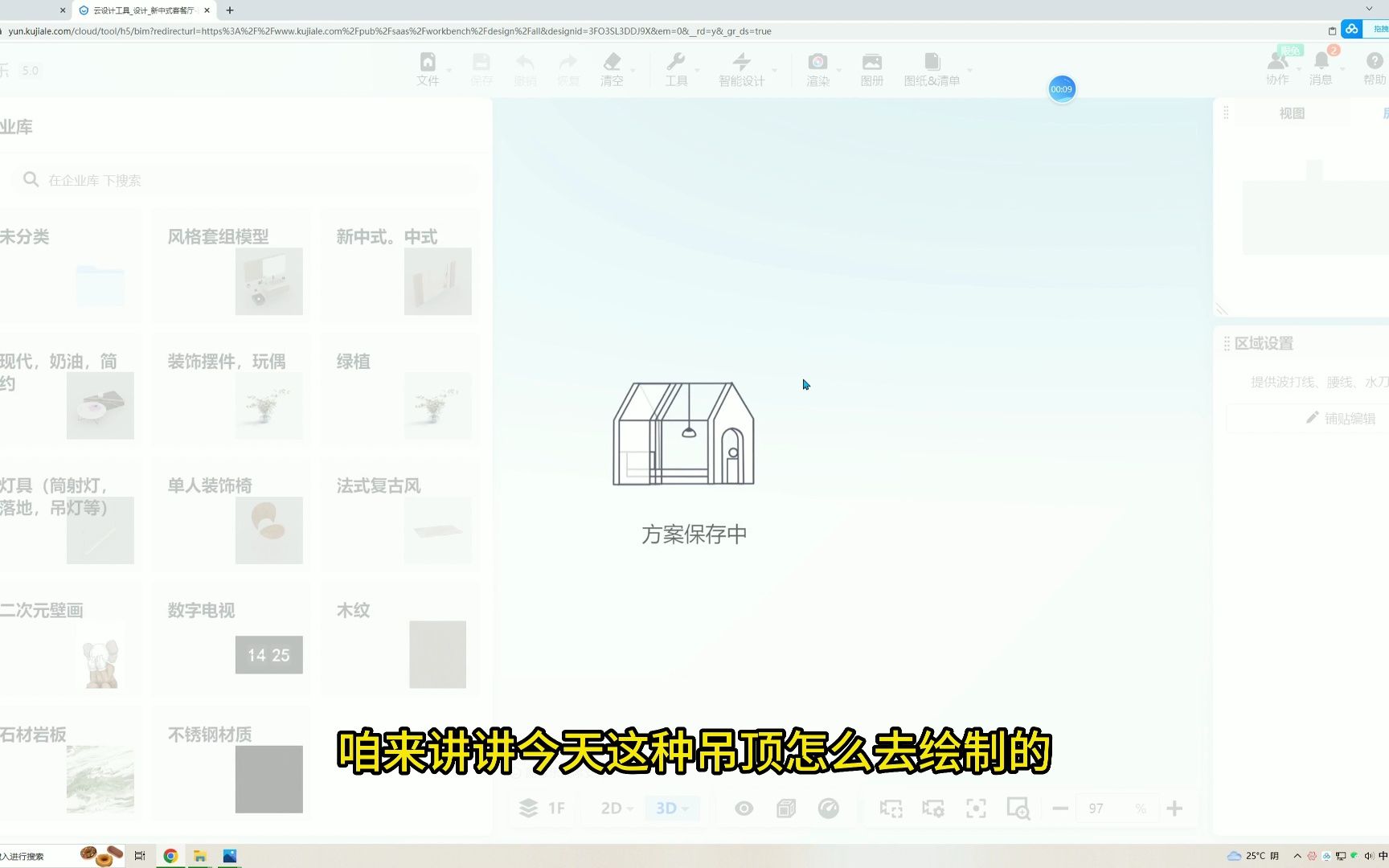Click the 3D box view icon
The width and height of the screenshot is (1389, 868).
click(786, 808)
